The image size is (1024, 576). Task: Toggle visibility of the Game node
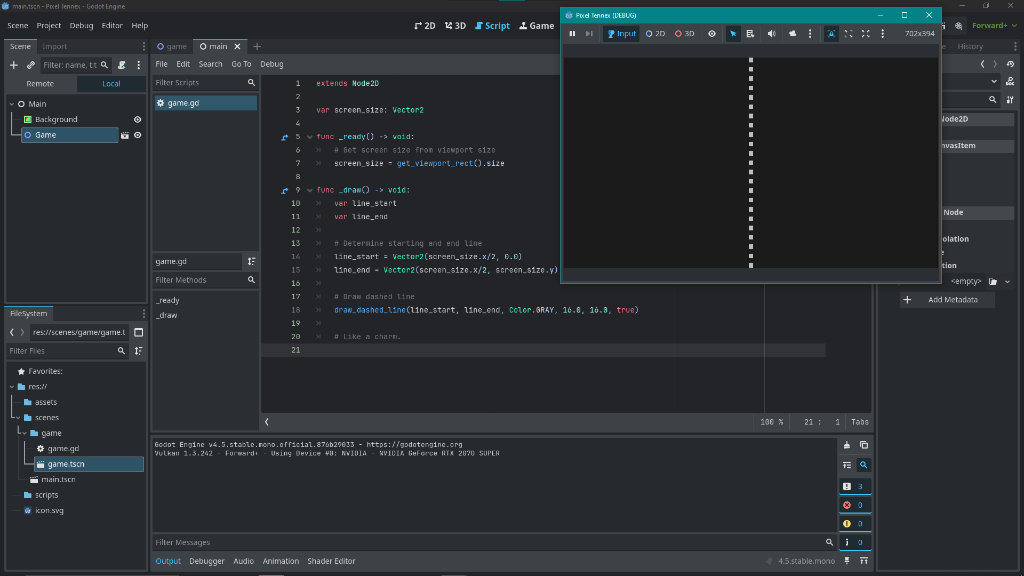(x=138, y=135)
